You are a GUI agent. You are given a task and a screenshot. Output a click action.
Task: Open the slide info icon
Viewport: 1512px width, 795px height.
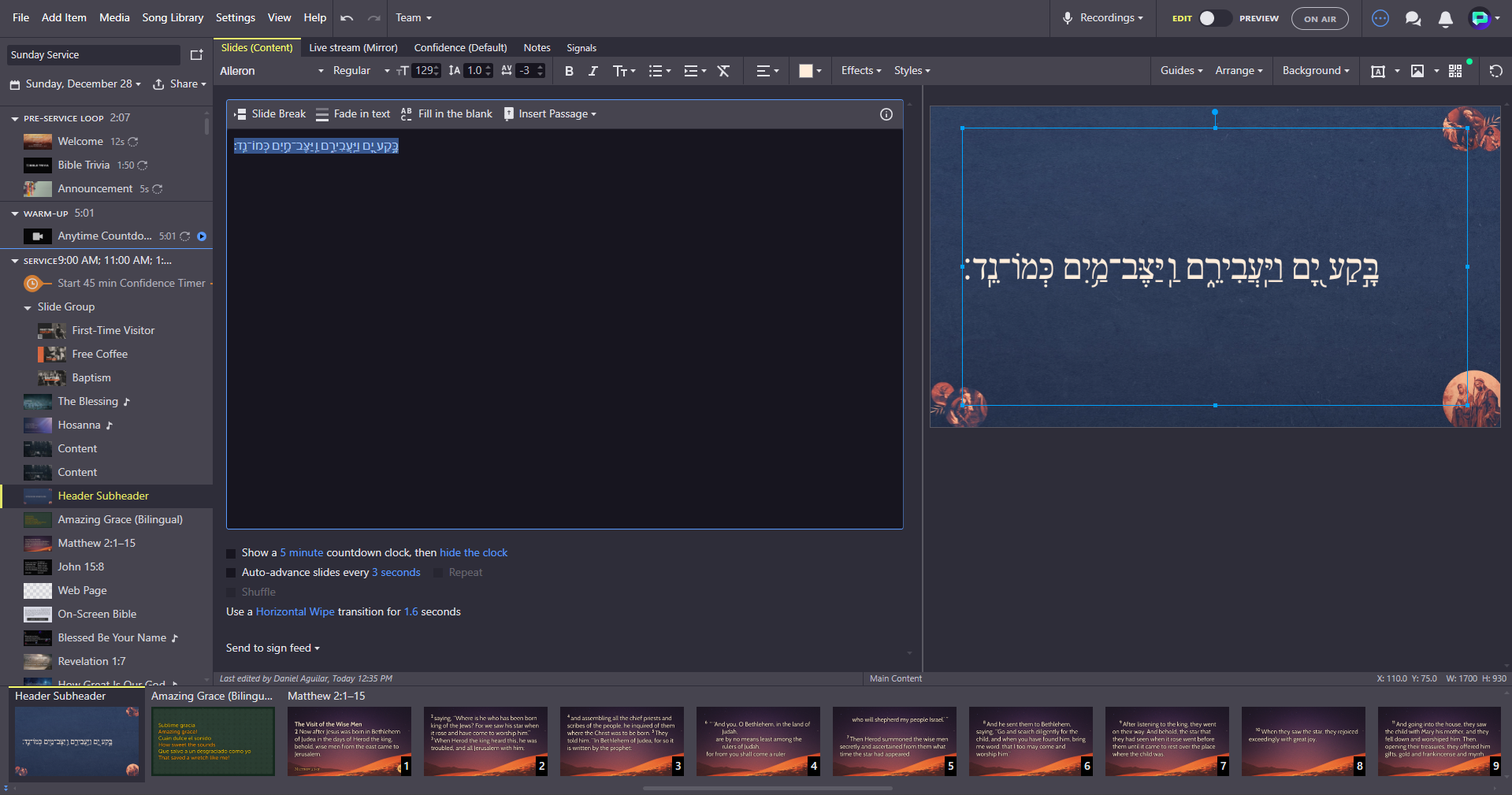(886, 114)
